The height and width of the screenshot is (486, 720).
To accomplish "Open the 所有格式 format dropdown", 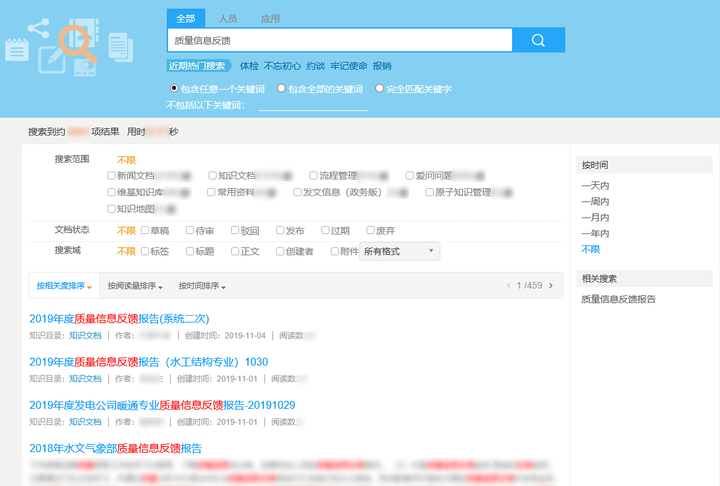I will tap(399, 251).
